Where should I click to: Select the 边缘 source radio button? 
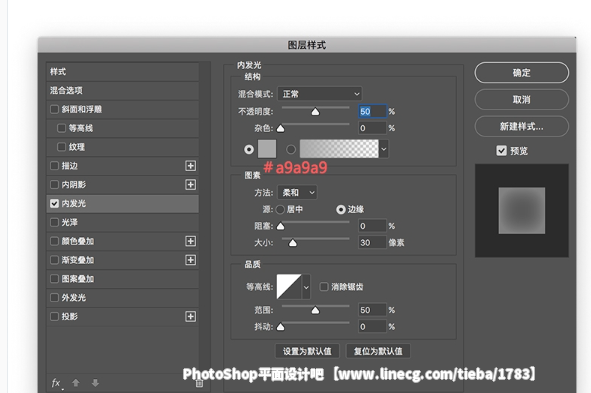(x=341, y=209)
